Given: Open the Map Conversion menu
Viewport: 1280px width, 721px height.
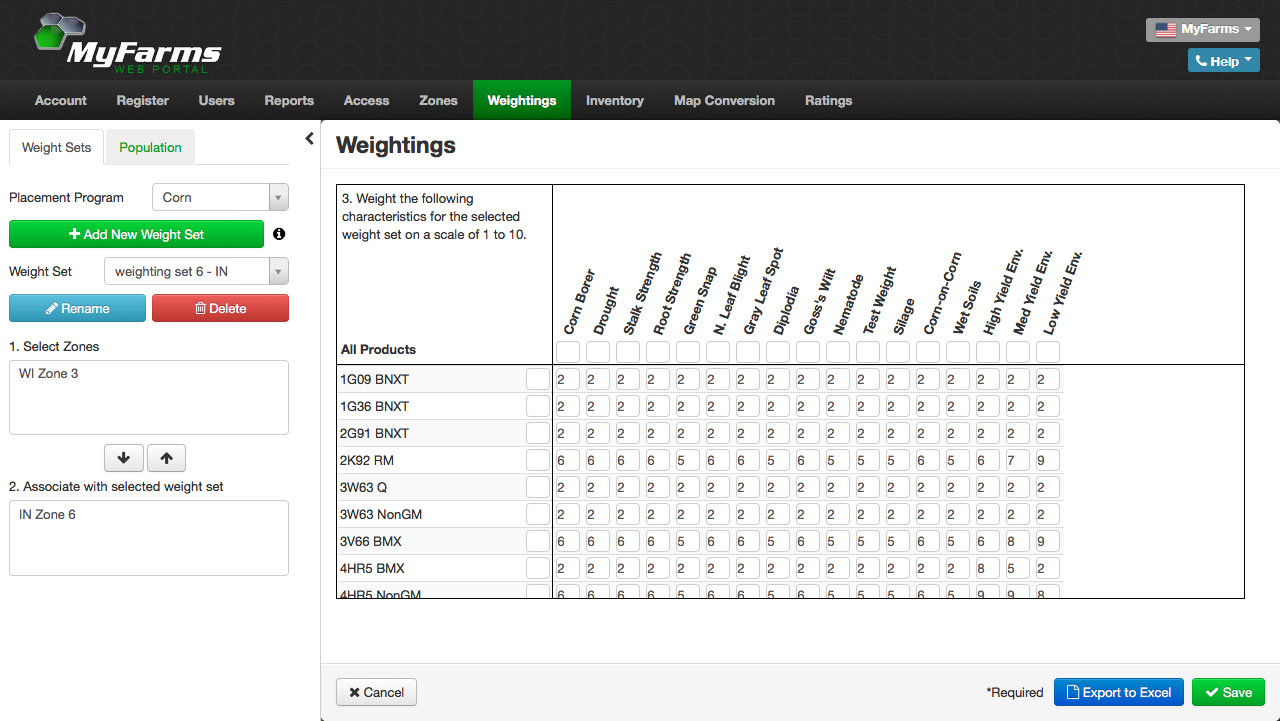Looking at the screenshot, I should (x=724, y=100).
